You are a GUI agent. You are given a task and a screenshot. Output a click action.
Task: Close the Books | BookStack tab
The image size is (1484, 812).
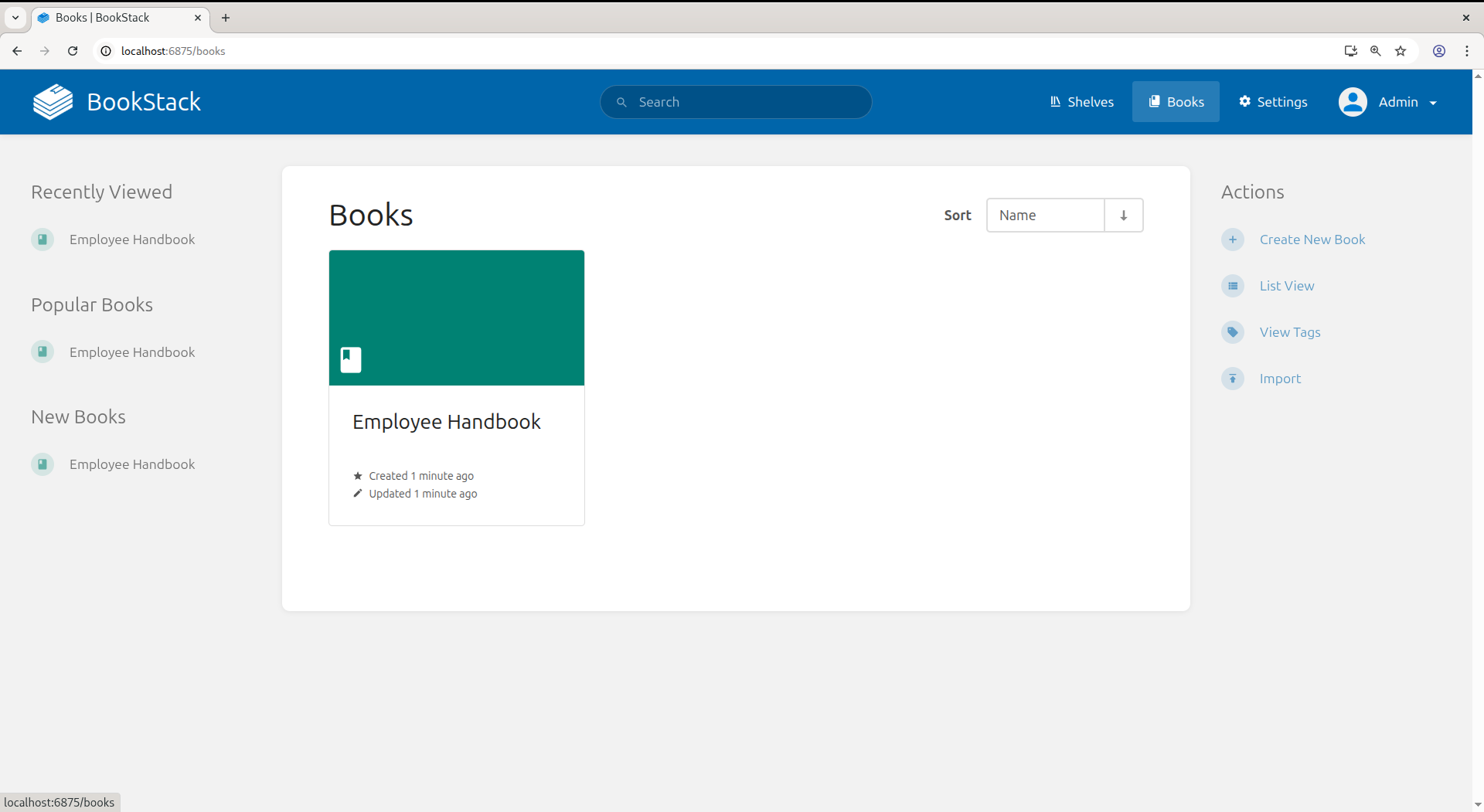tap(198, 18)
